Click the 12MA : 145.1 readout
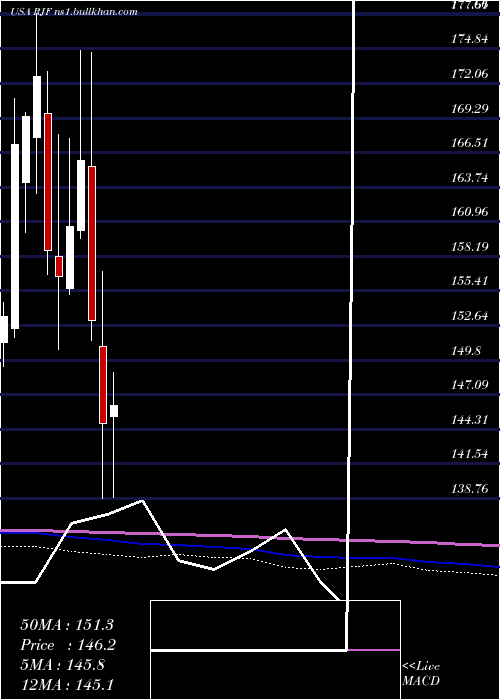Viewport: 500px width, 700px height. coord(69,684)
